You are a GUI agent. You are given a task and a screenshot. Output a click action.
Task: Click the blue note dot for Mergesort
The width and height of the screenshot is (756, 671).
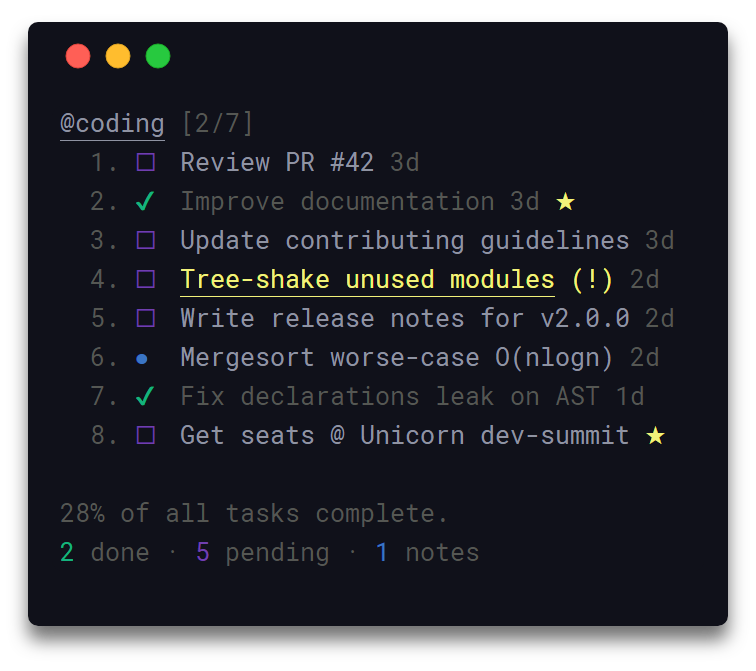coord(142,359)
